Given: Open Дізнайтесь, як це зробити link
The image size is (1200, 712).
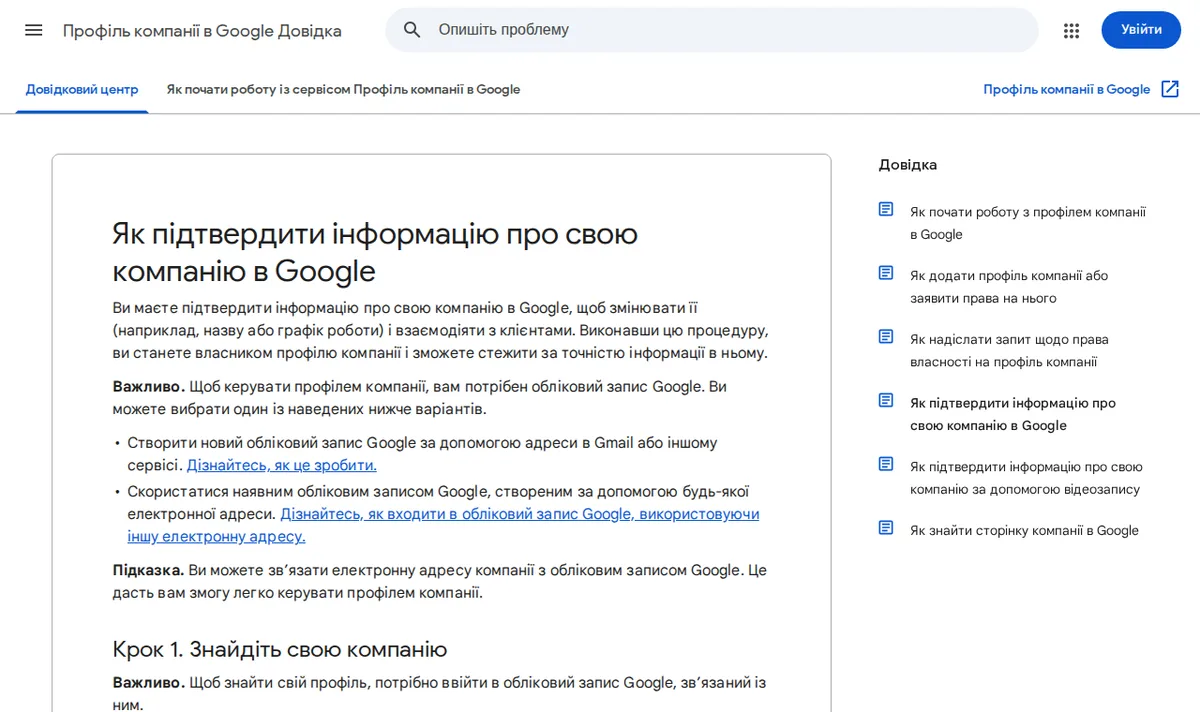Looking at the screenshot, I should pyautogui.click(x=282, y=465).
